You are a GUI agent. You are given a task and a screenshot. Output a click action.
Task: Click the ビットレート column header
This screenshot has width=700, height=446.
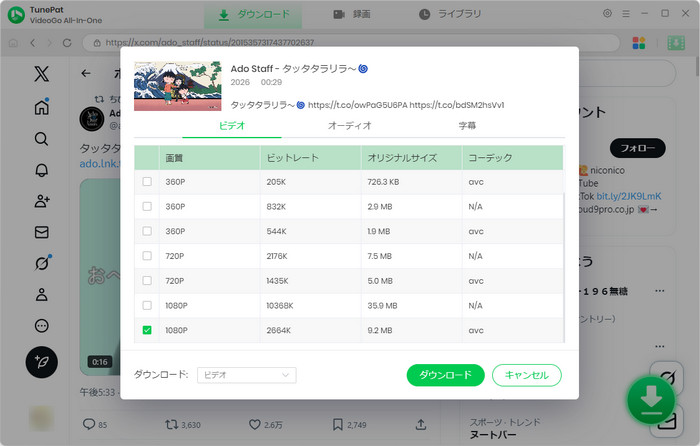pyautogui.click(x=310, y=158)
